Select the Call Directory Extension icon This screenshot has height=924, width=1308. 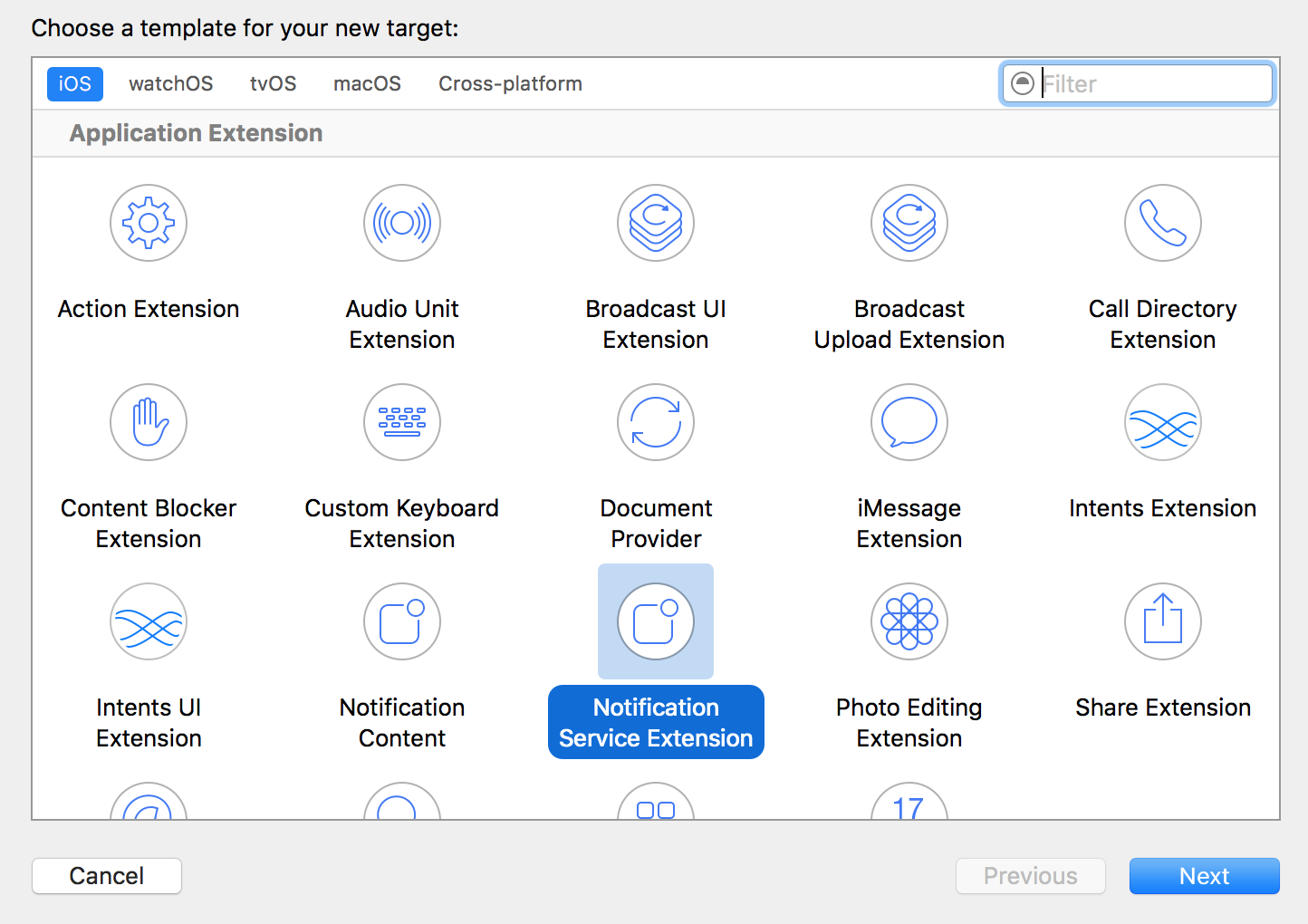1162,223
